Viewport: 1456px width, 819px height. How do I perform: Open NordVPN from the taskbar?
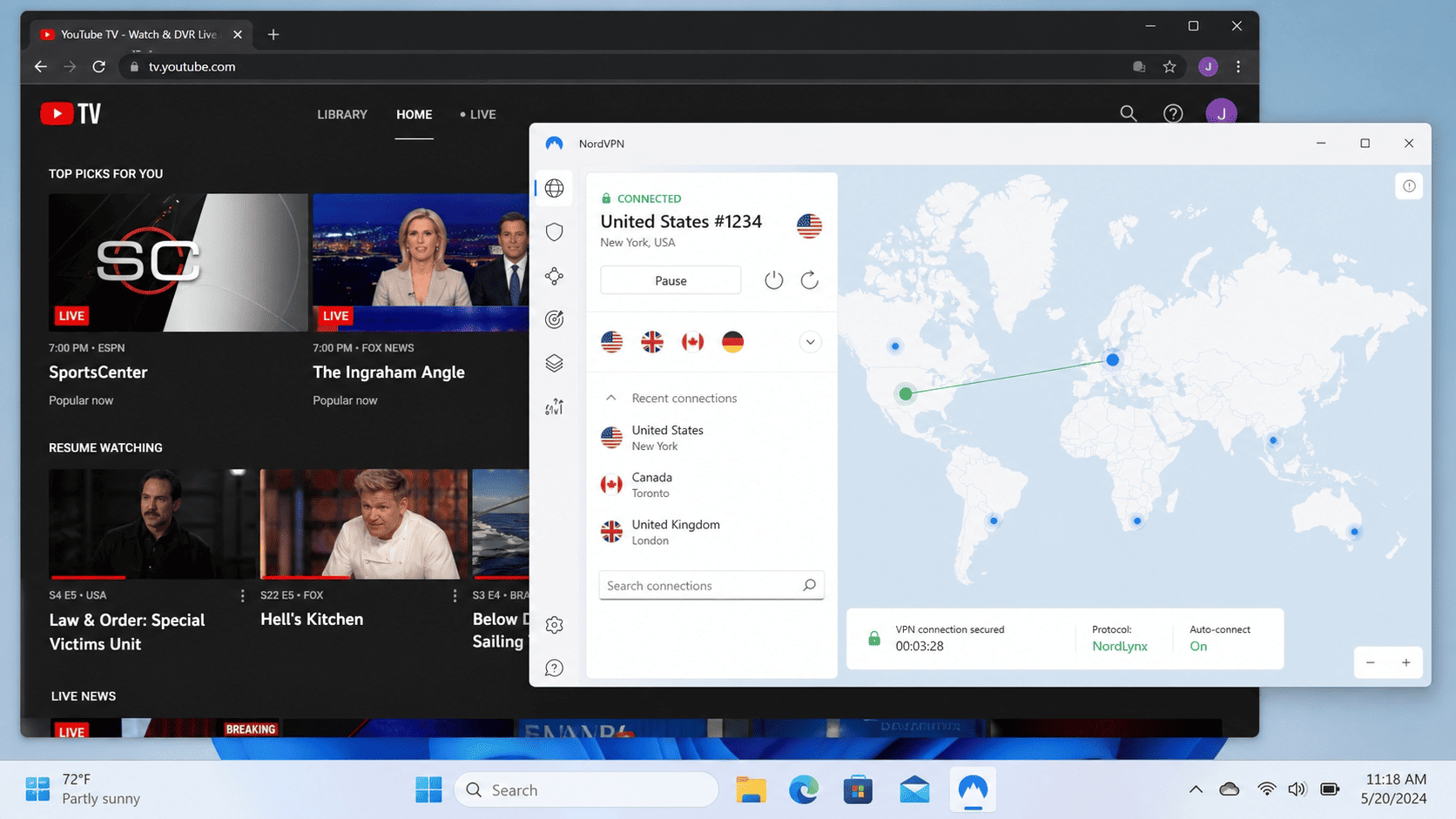tap(973, 789)
